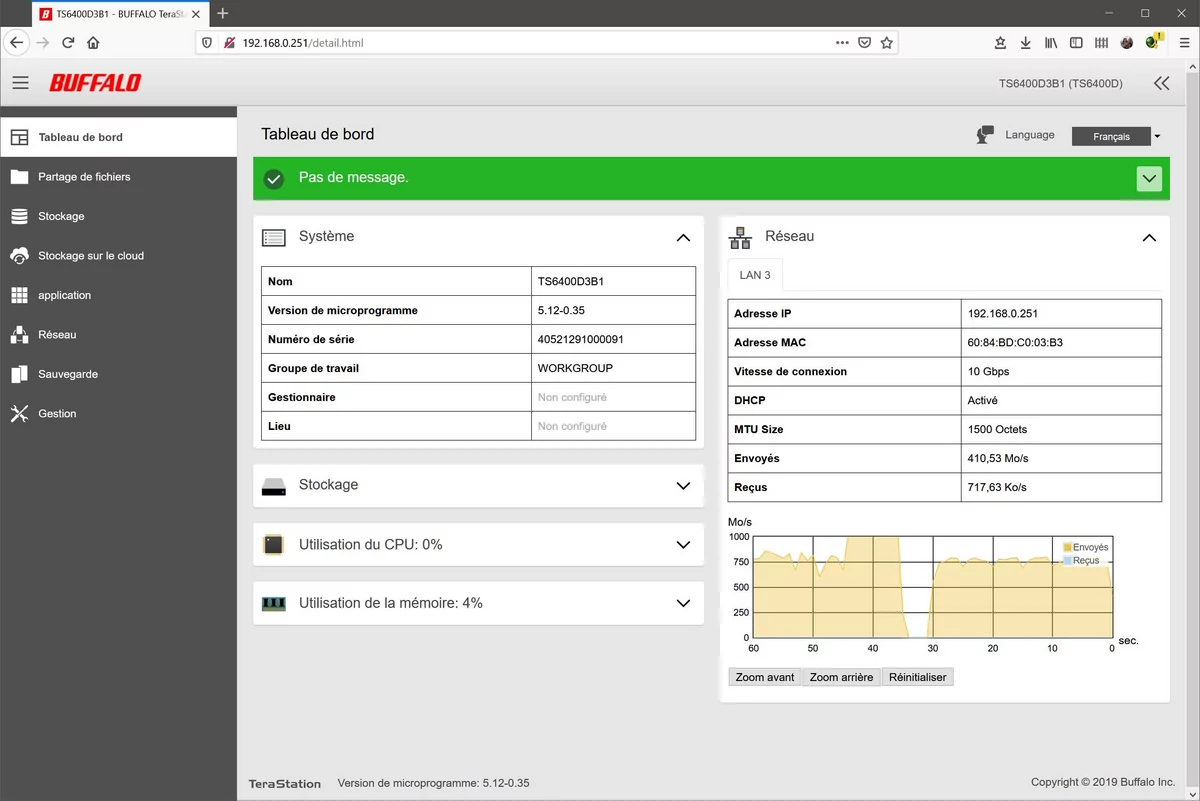The height and width of the screenshot is (801, 1200).
Task: Click the Reçus legend entry in the chart
Action: tap(1081, 560)
